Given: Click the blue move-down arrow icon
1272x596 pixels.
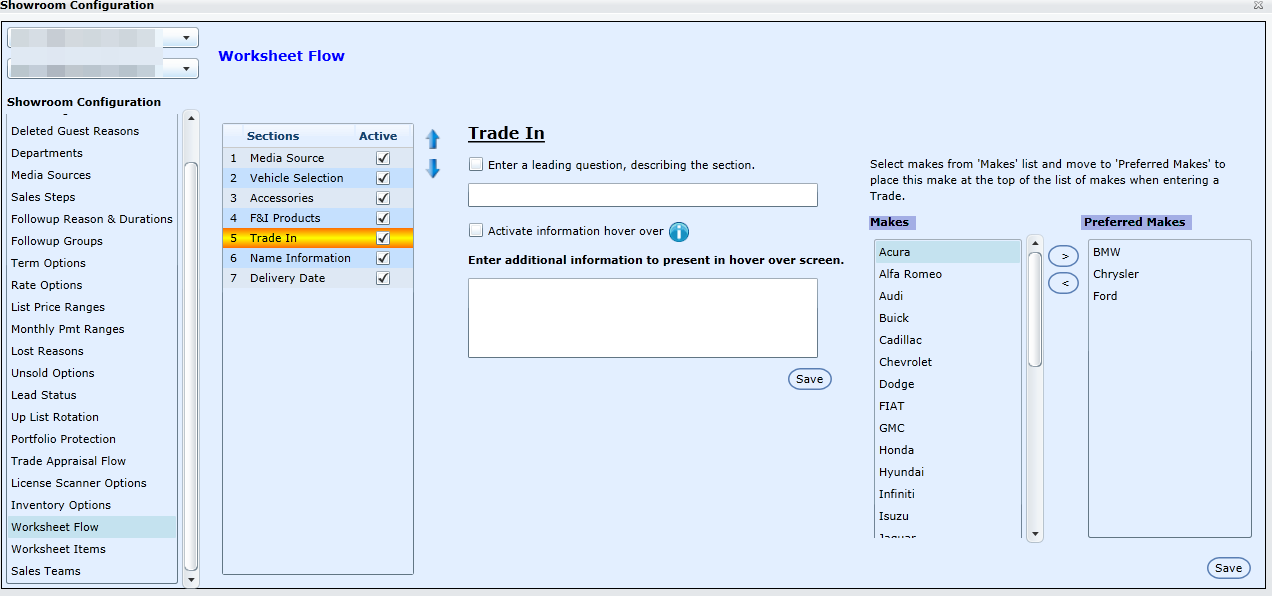Looking at the screenshot, I should point(433,169).
